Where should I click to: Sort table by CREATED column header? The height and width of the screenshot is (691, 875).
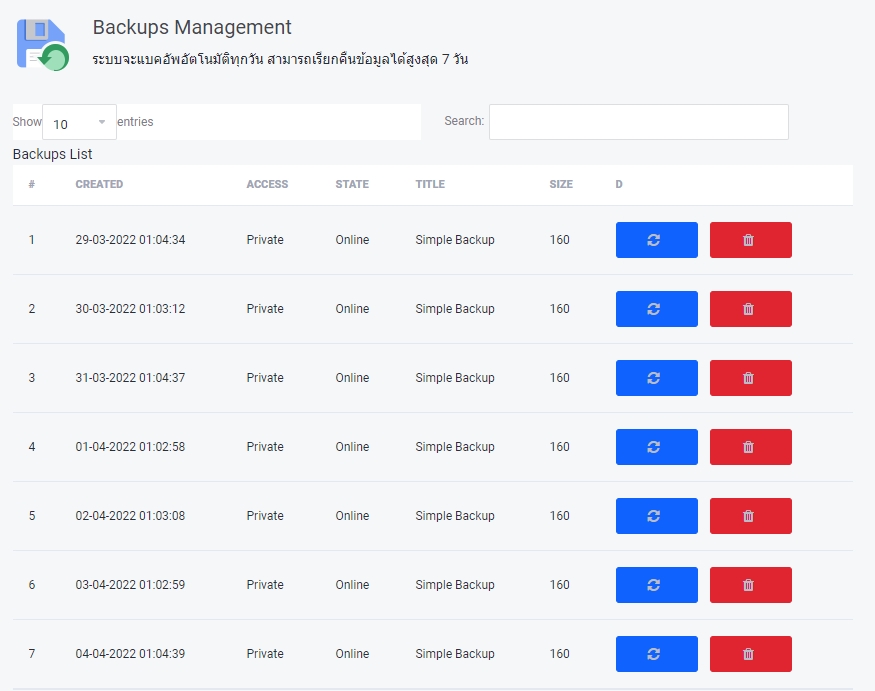tap(99, 184)
